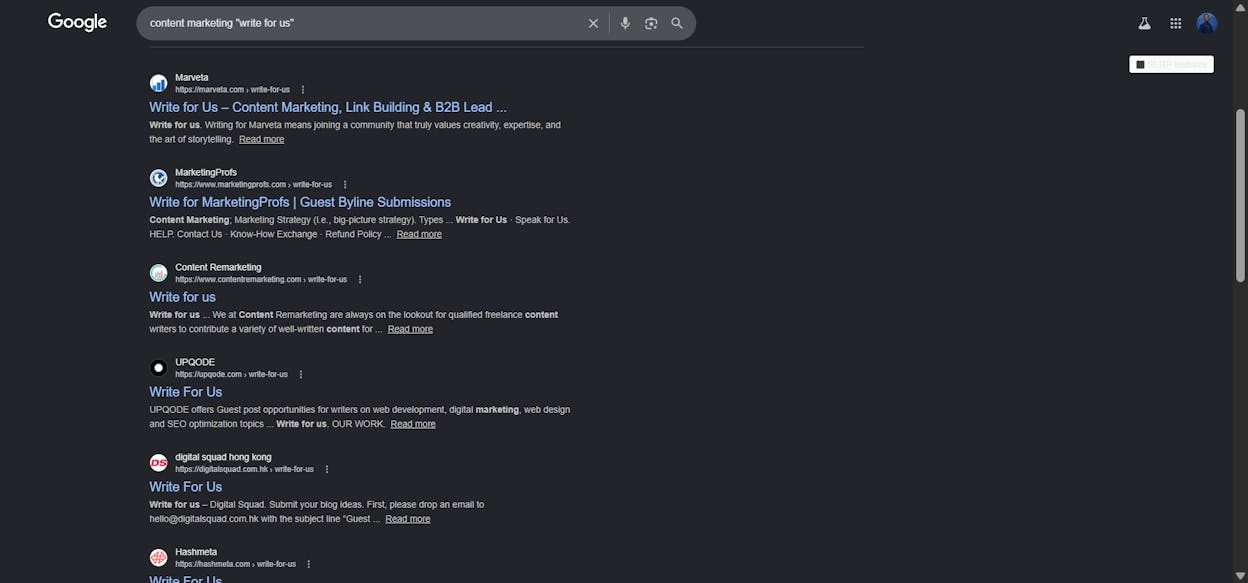1248x583 pixels.
Task: Open UPQODE's Write For Us result
Action: click(186, 392)
